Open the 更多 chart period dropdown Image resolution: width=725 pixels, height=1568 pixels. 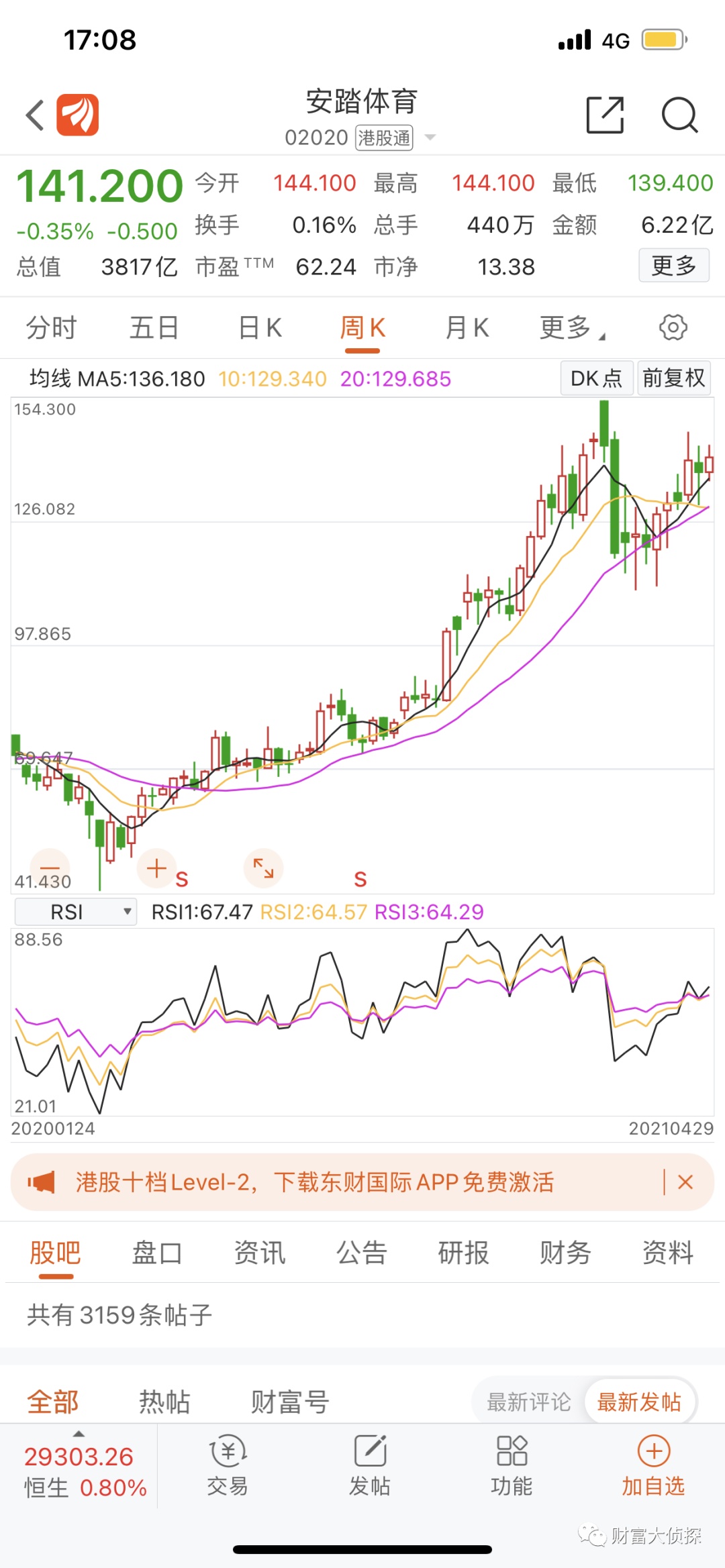pos(572,328)
